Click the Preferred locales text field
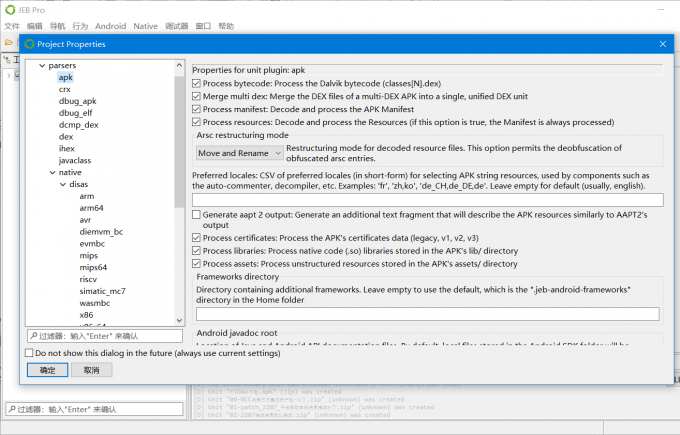 [425, 200]
